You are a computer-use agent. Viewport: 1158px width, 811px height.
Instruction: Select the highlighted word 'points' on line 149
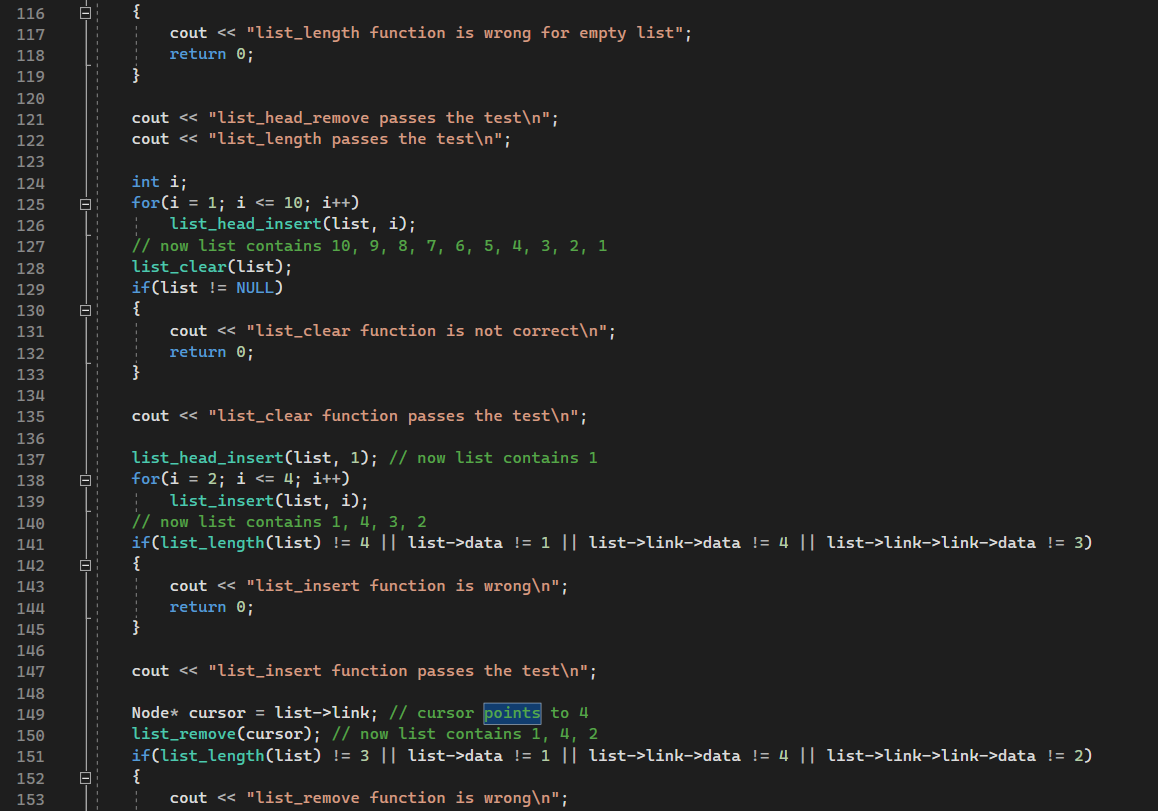coord(511,713)
